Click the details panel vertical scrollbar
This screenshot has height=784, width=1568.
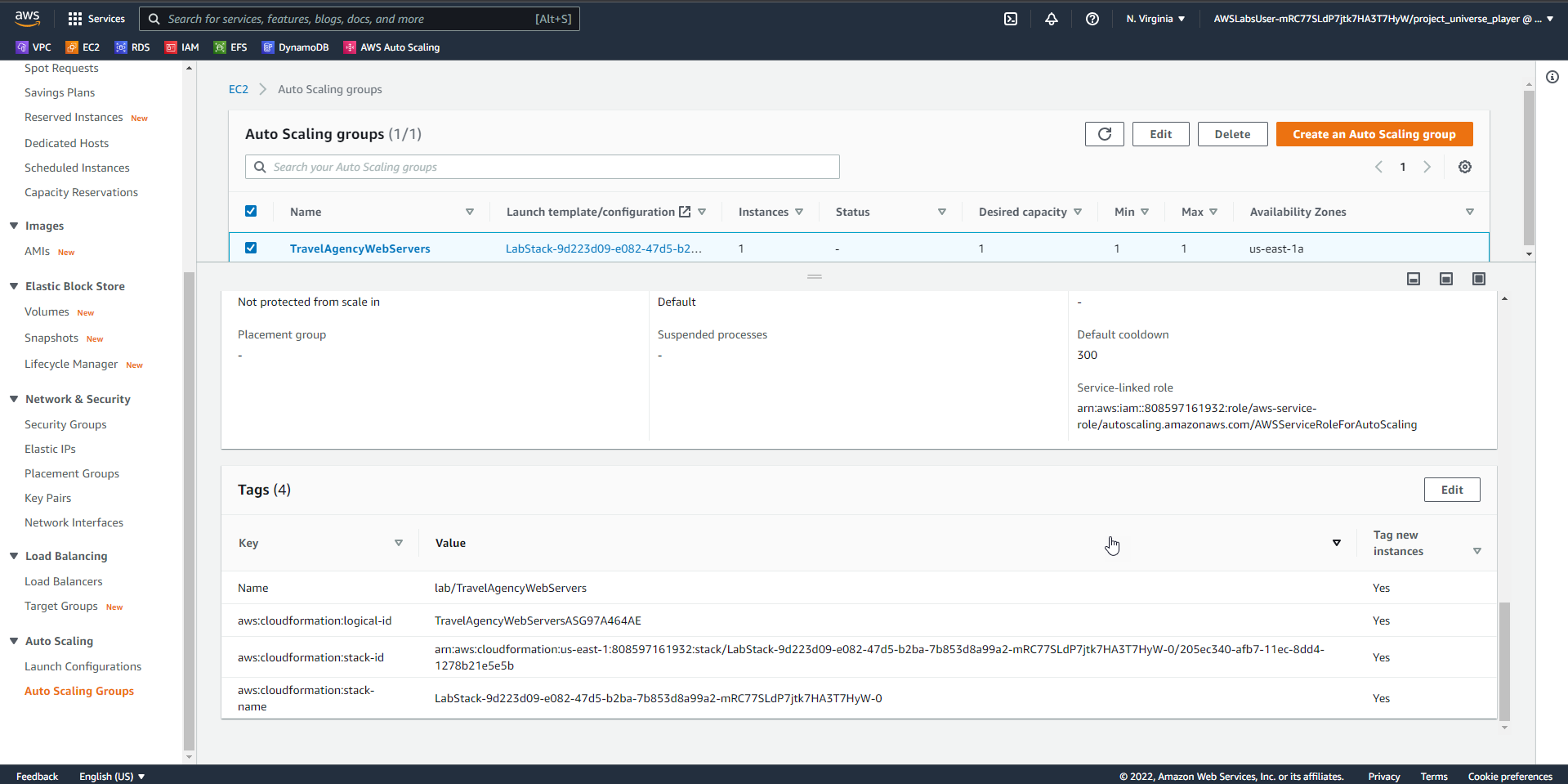click(1504, 661)
